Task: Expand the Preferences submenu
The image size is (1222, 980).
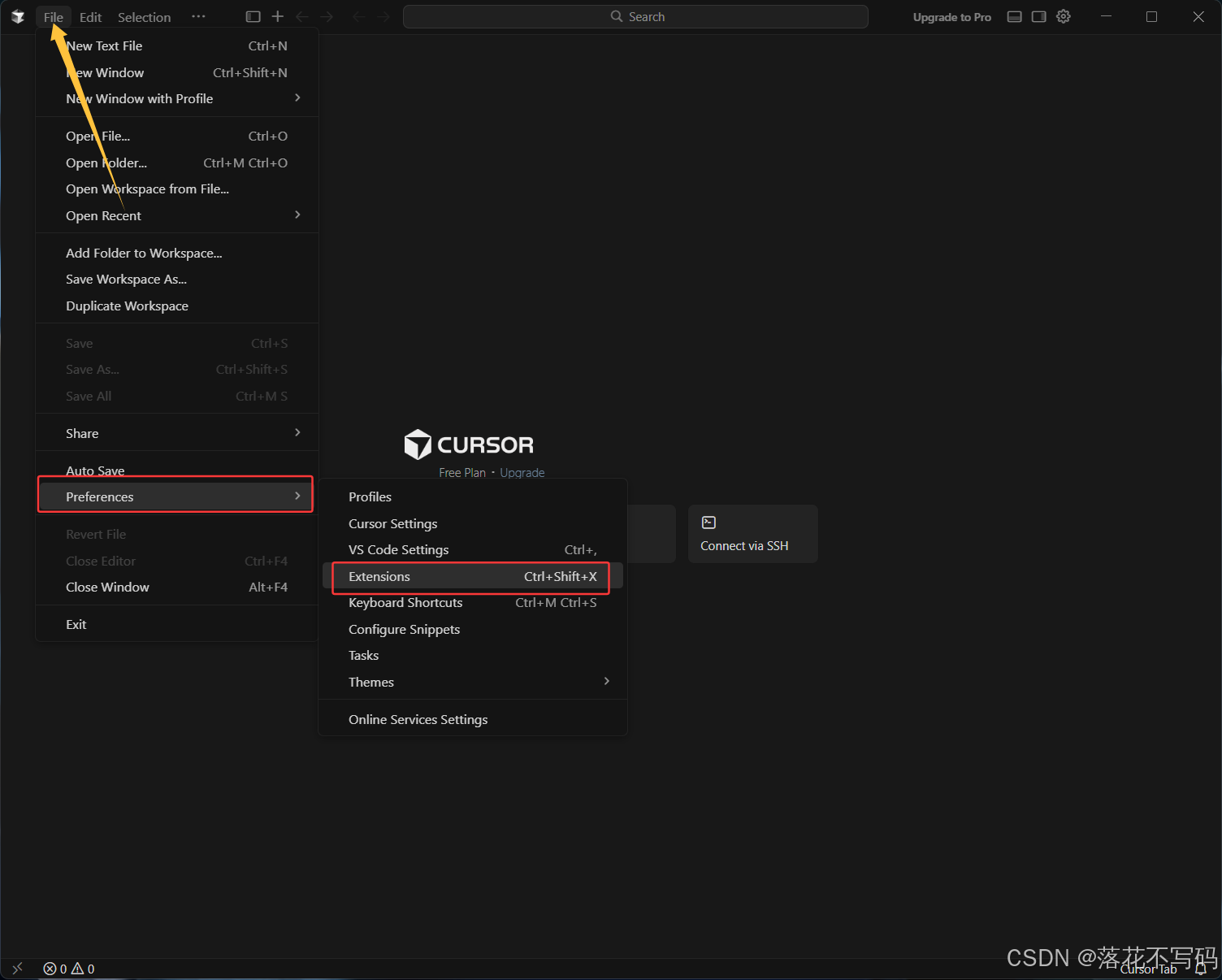Action: 177,497
